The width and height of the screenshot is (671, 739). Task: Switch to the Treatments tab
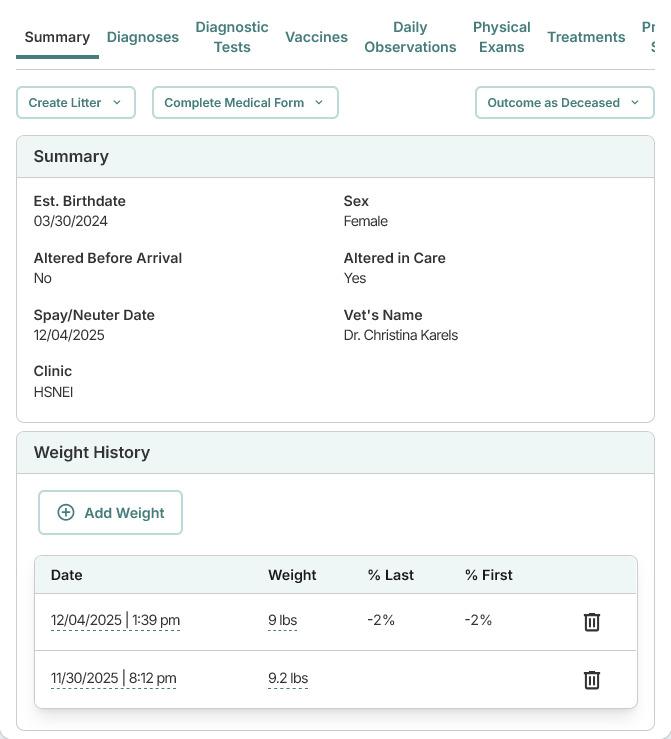coord(586,37)
